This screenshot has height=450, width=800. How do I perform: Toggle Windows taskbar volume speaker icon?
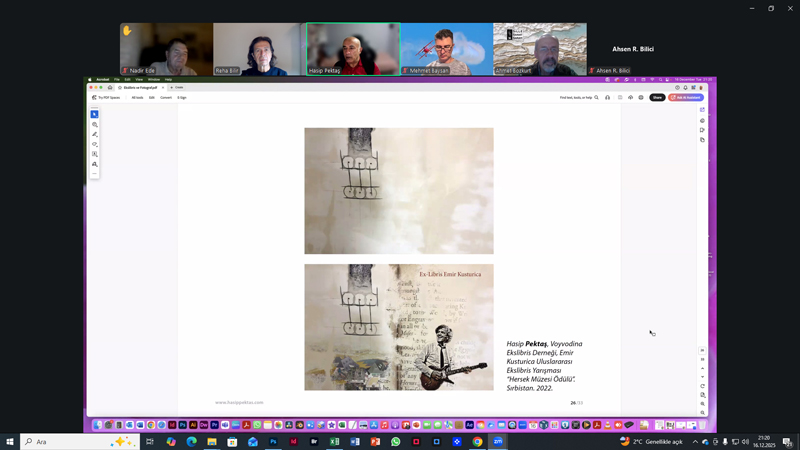coord(745,442)
